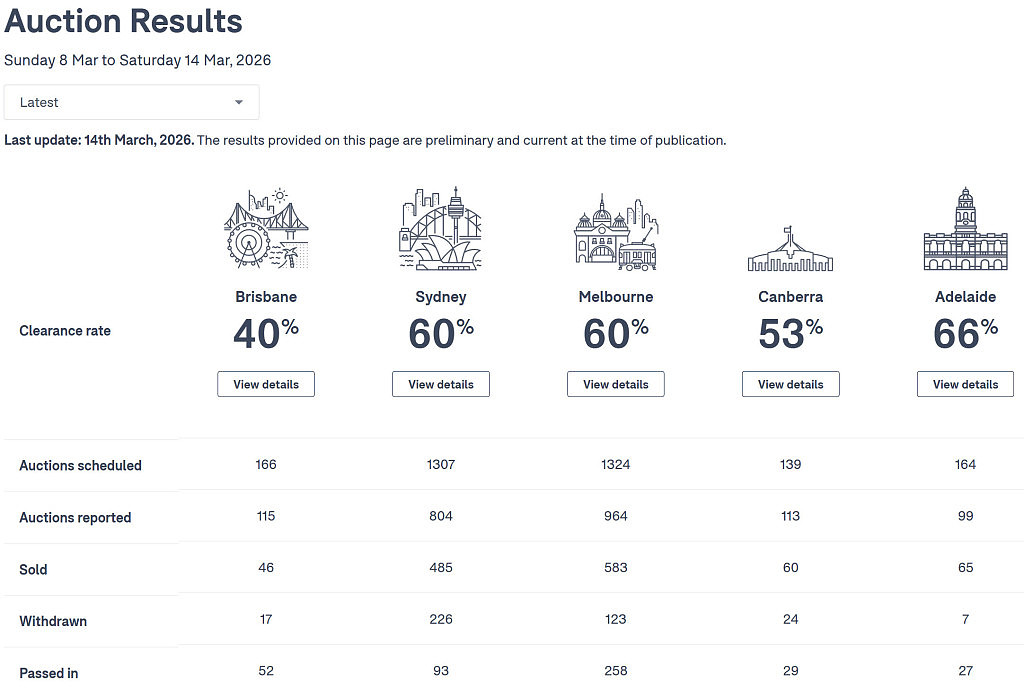1024x690 pixels.
Task: Show Adelaide auction details
Action: (965, 384)
